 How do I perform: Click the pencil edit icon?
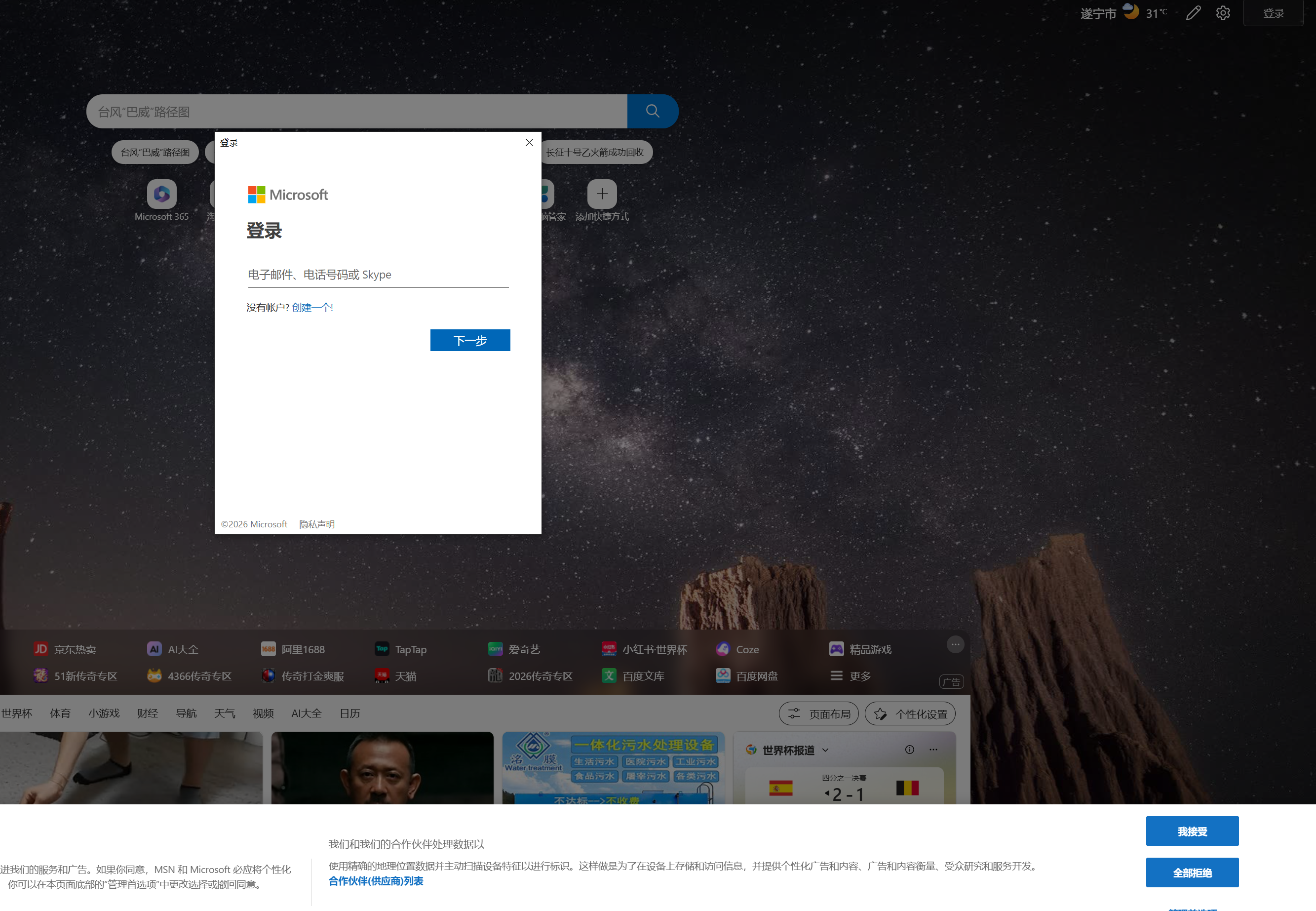(x=1193, y=13)
